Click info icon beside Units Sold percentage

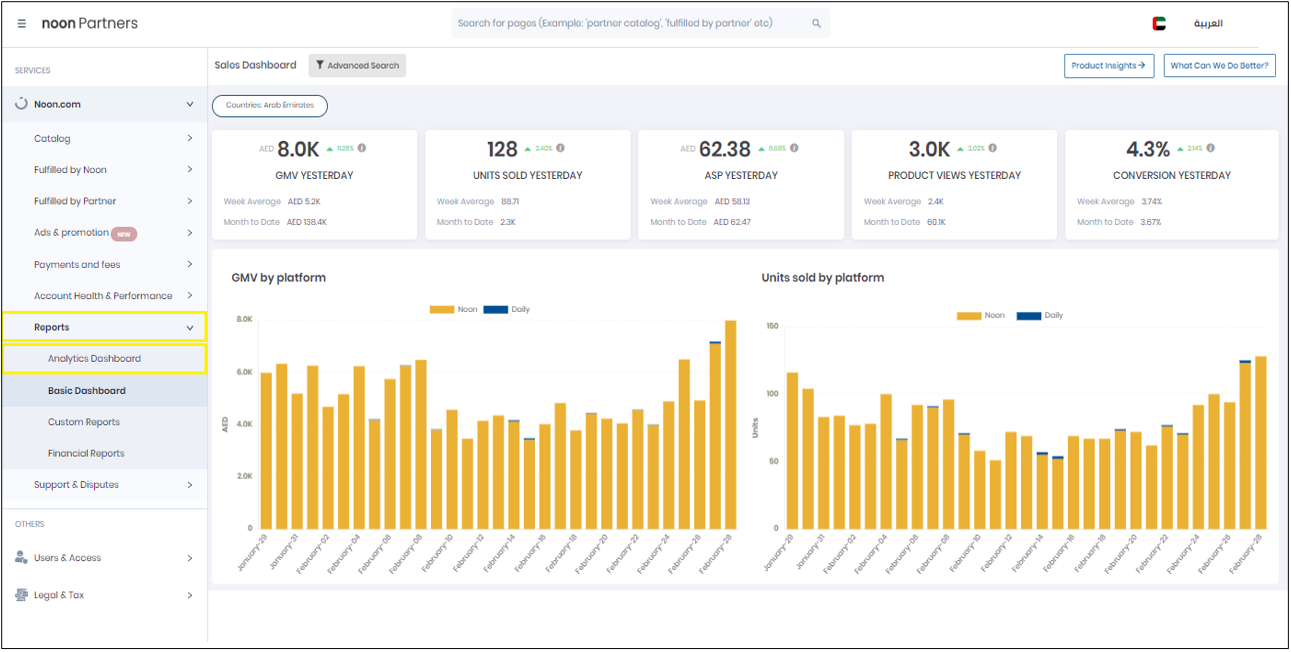(x=560, y=148)
